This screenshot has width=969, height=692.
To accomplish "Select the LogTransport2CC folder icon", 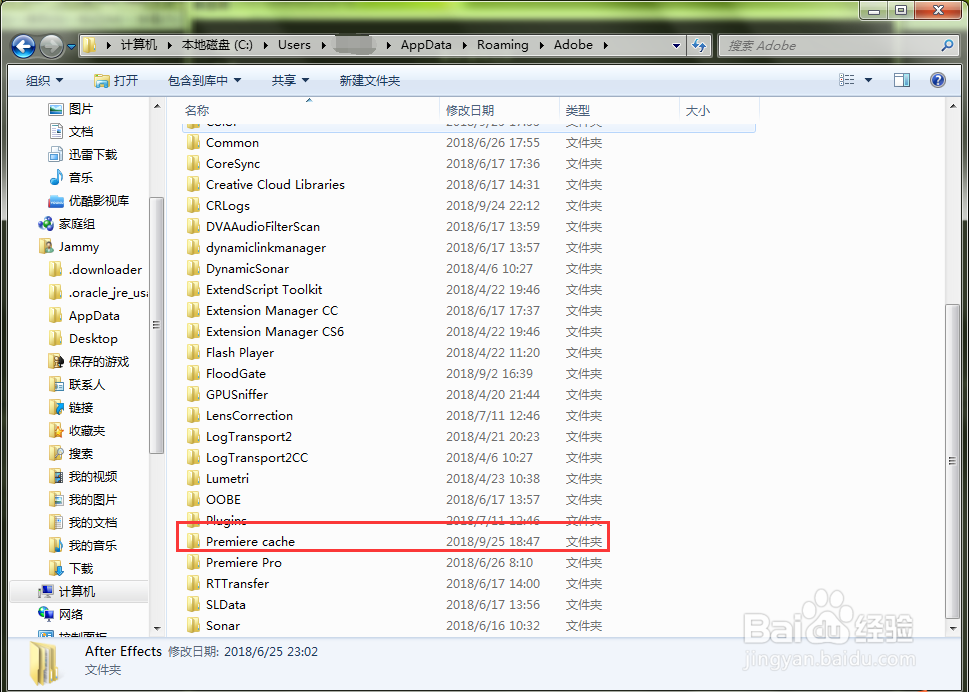I will [x=193, y=458].
